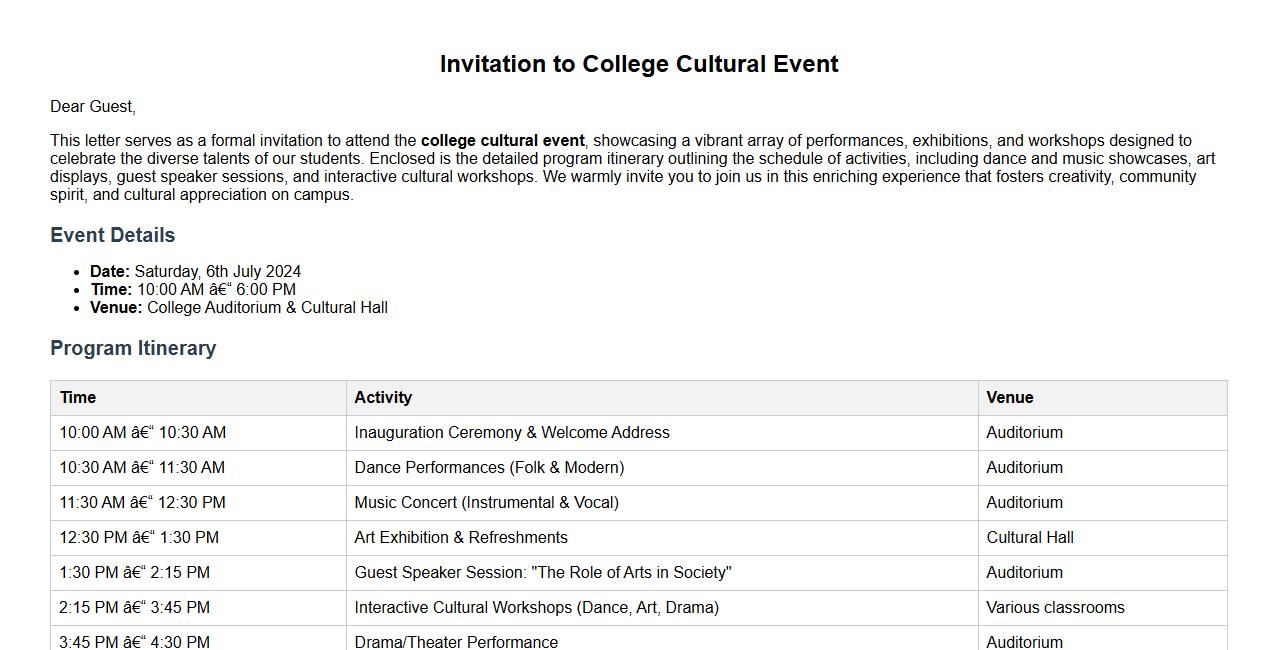Select the 'Dance Performances (Folk & Modern)' cell
Viewport: 1278px width, 650px height.
(489, 468)
